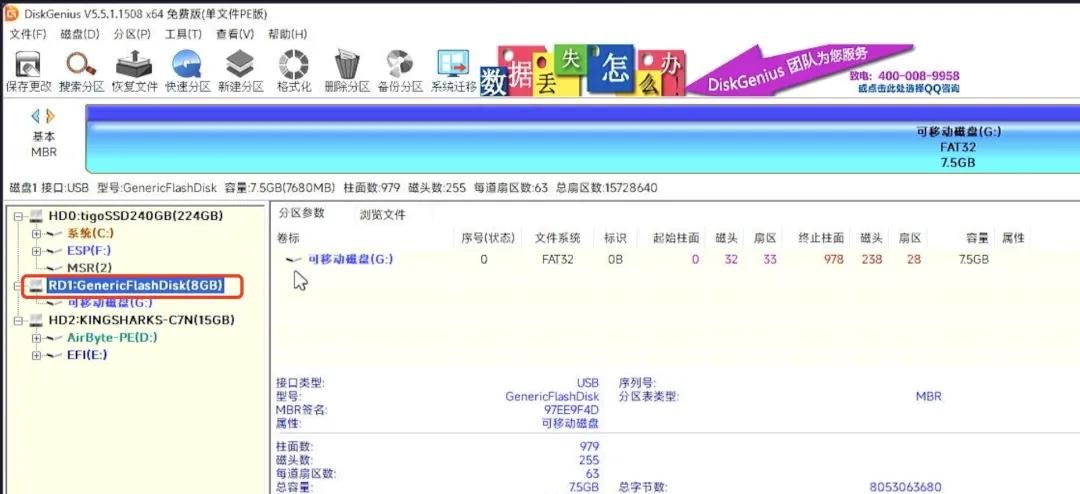The height and width of the screenshot is (494, 1080).
Task: Collapse the HD2:KINGSHARKS-C7N tree node
Action: point(19,320)
